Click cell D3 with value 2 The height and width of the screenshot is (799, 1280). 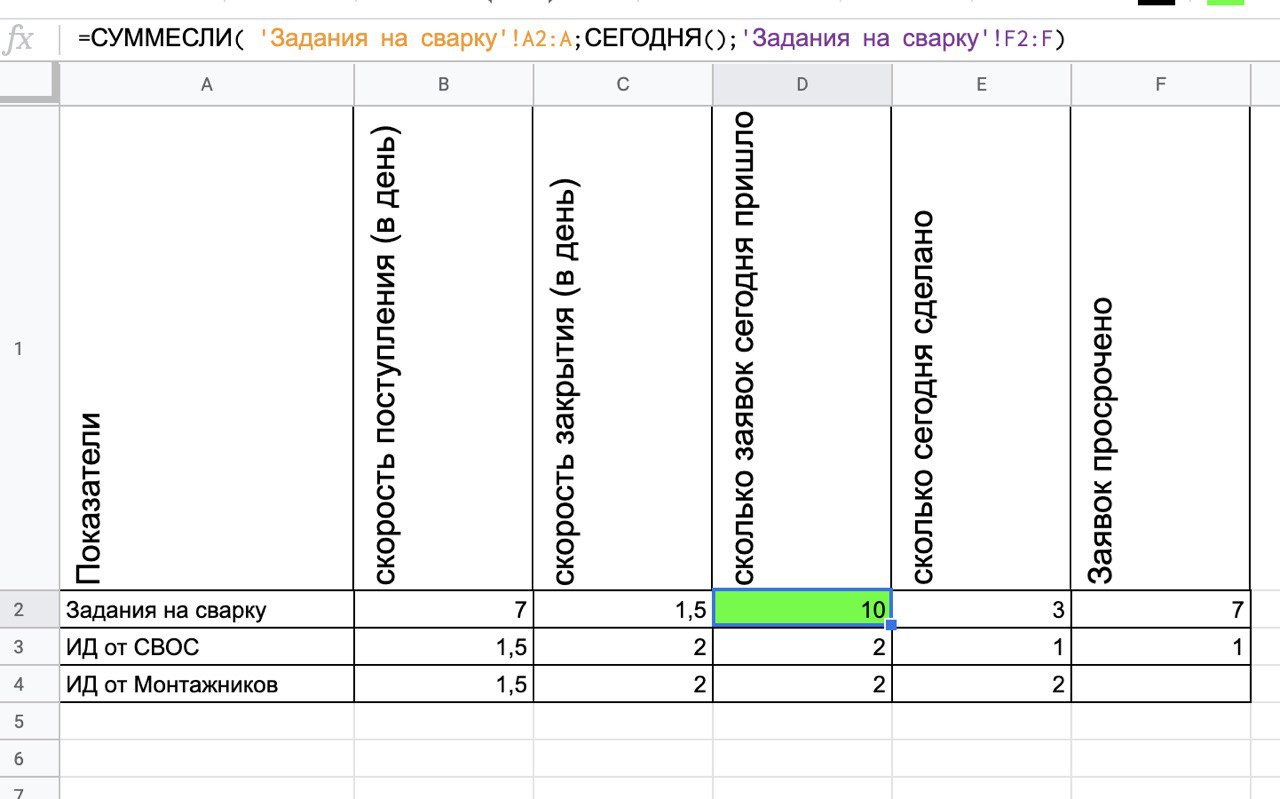coord(802,646)
